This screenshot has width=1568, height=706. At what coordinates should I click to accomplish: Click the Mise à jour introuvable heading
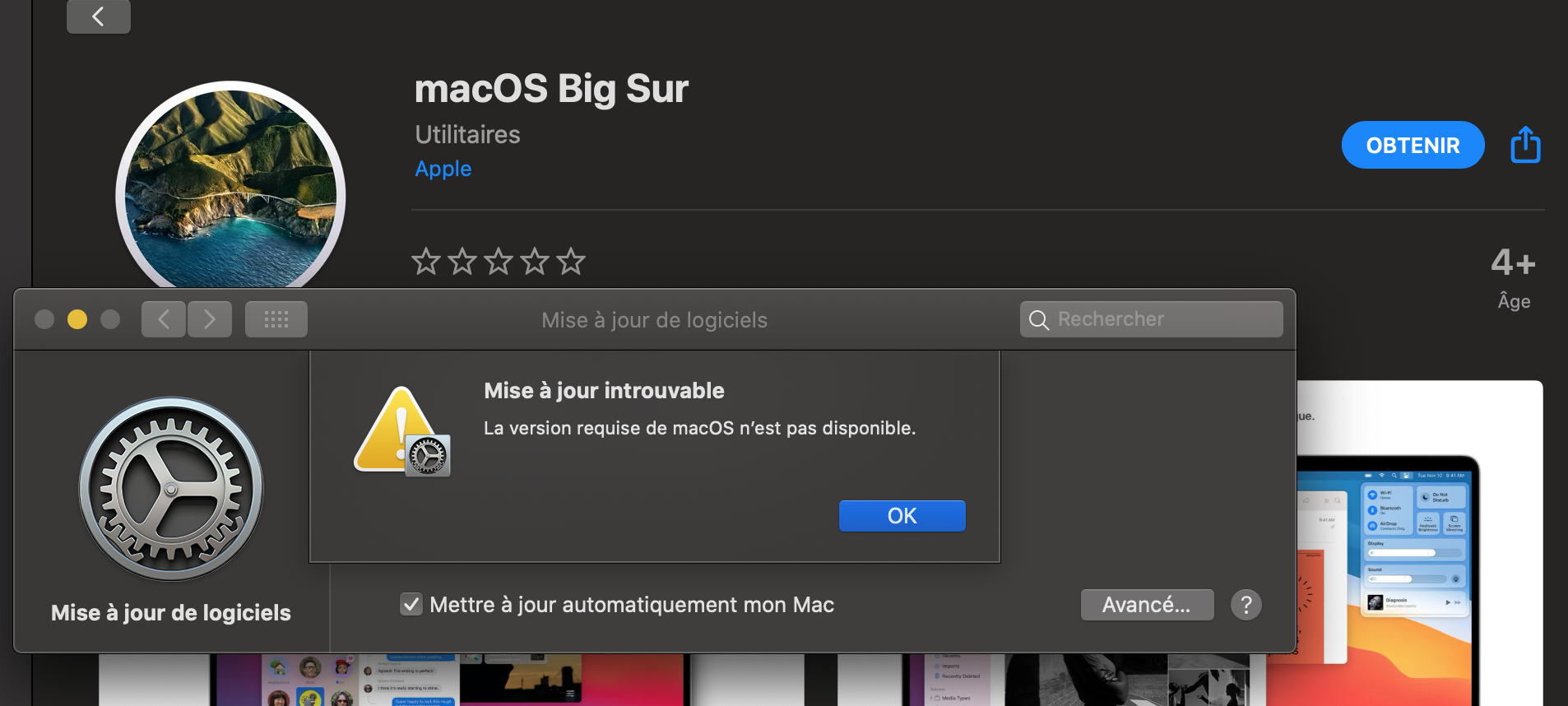point(605,391)
